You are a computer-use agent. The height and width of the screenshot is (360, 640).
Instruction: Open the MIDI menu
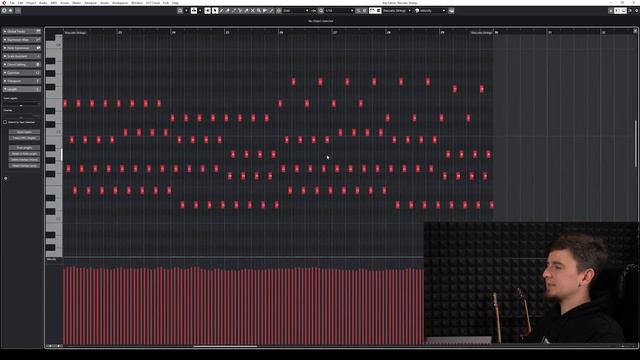[53, 3]
